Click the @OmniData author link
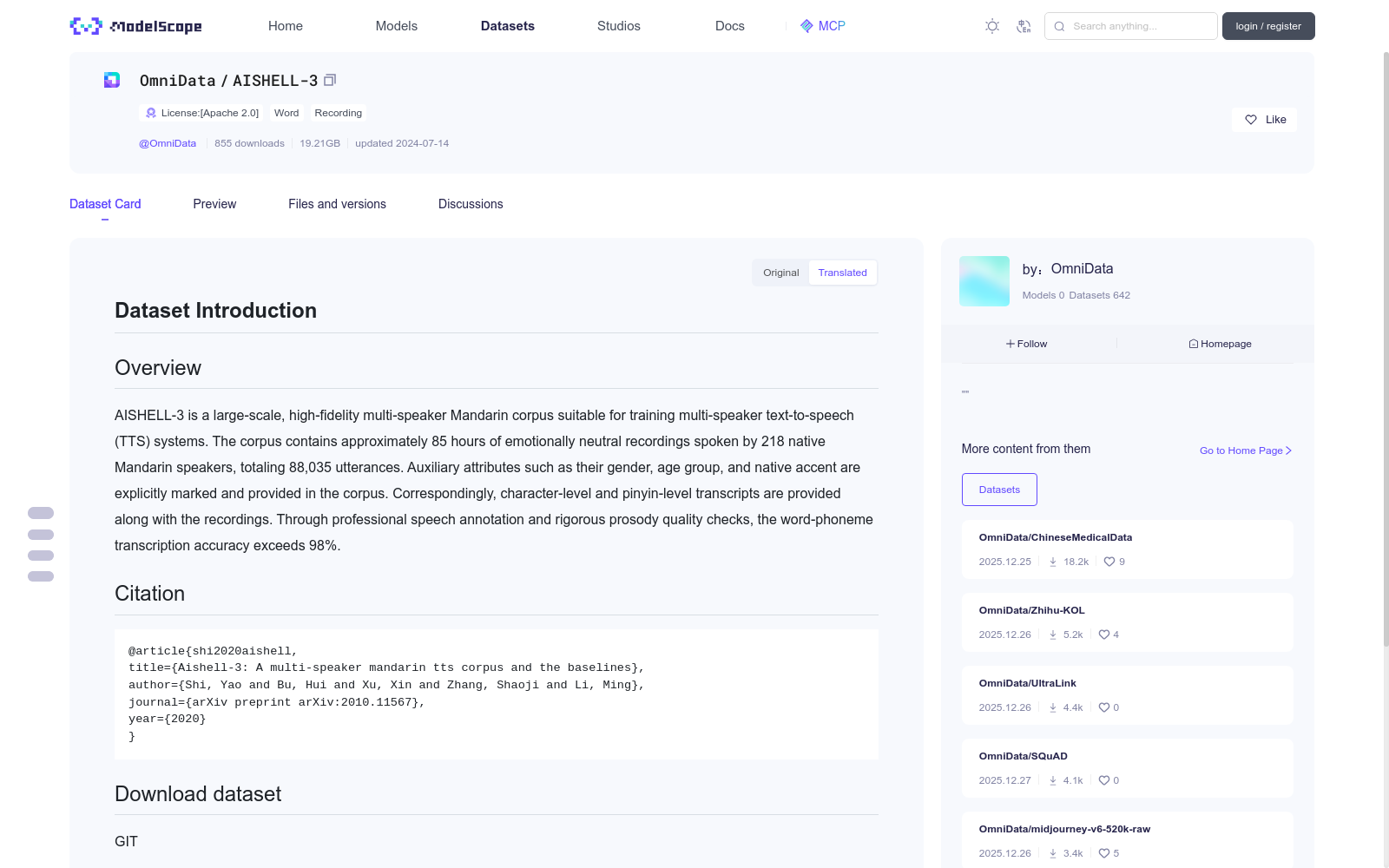The height and width of the screenshot is (868, 1389). (168, 143)
